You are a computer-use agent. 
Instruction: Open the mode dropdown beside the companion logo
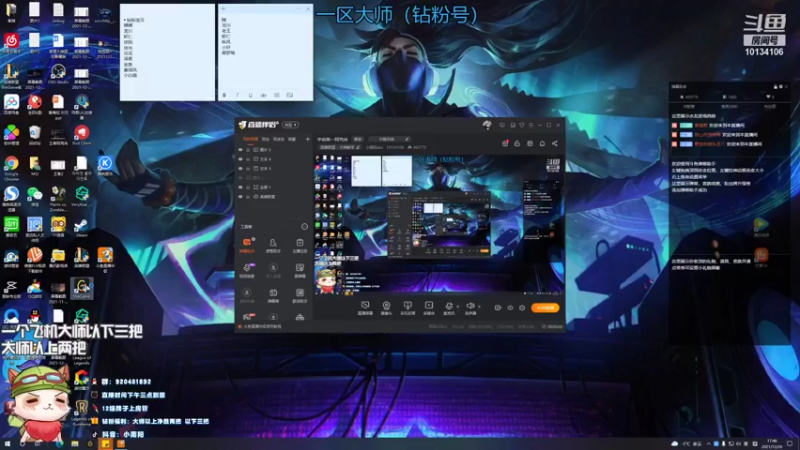click(290, 125)
